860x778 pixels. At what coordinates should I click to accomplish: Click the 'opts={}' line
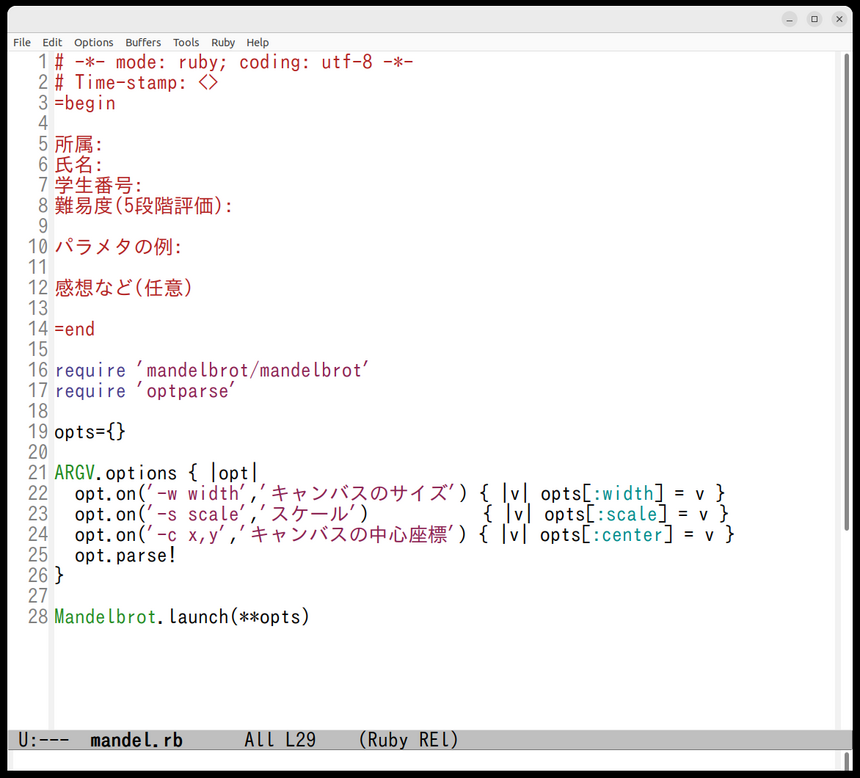90,432
